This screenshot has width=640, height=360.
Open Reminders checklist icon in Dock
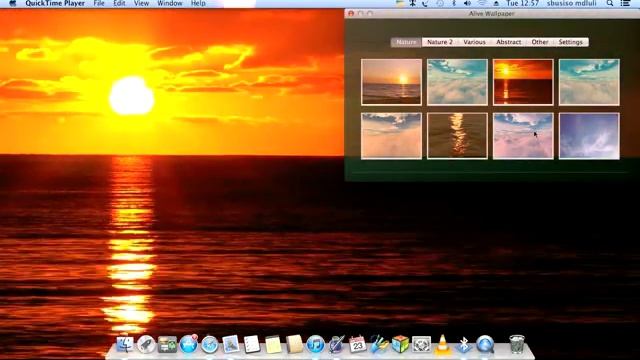click(252, 344)
